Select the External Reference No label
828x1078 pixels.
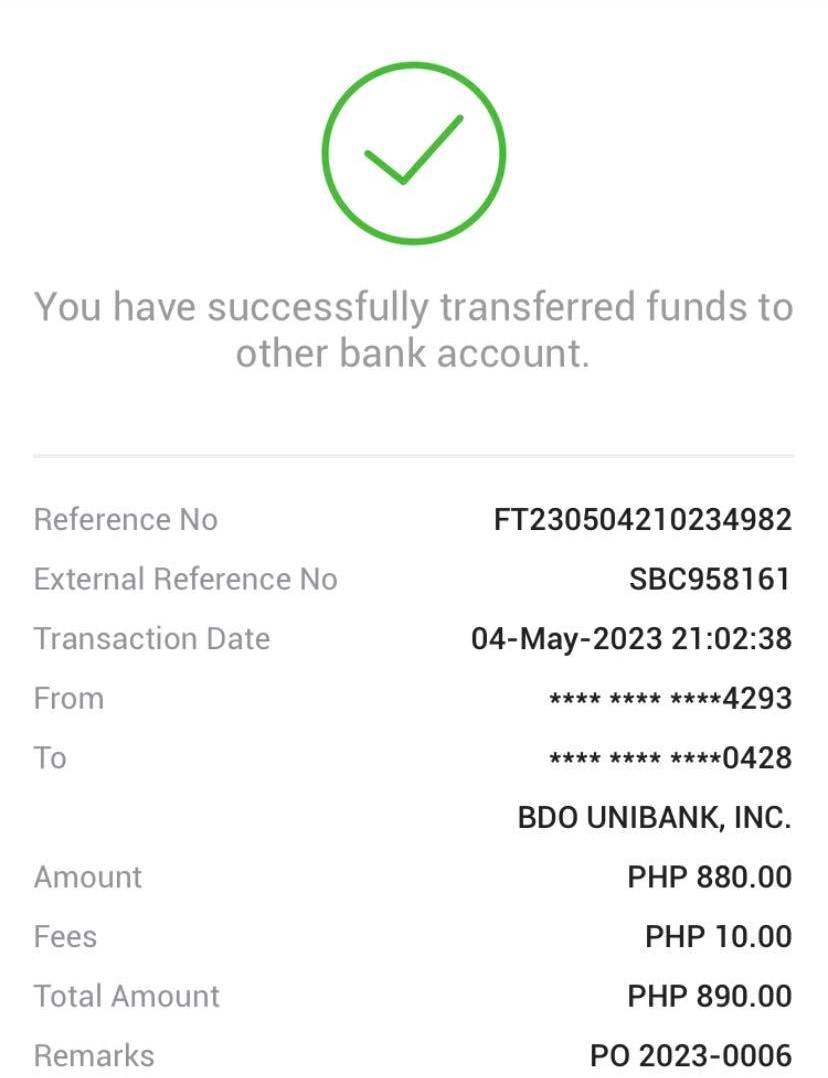pos(185,579)
